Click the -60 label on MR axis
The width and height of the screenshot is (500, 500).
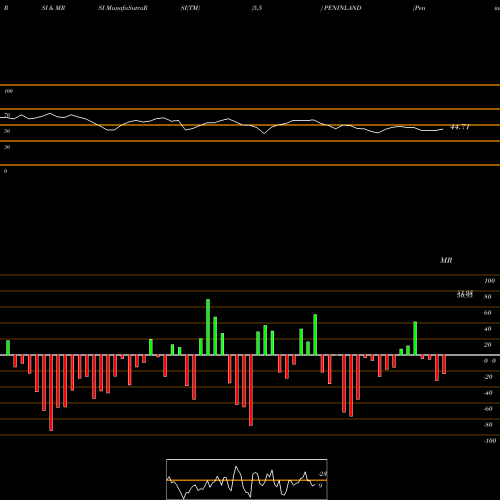pos(488,409)
